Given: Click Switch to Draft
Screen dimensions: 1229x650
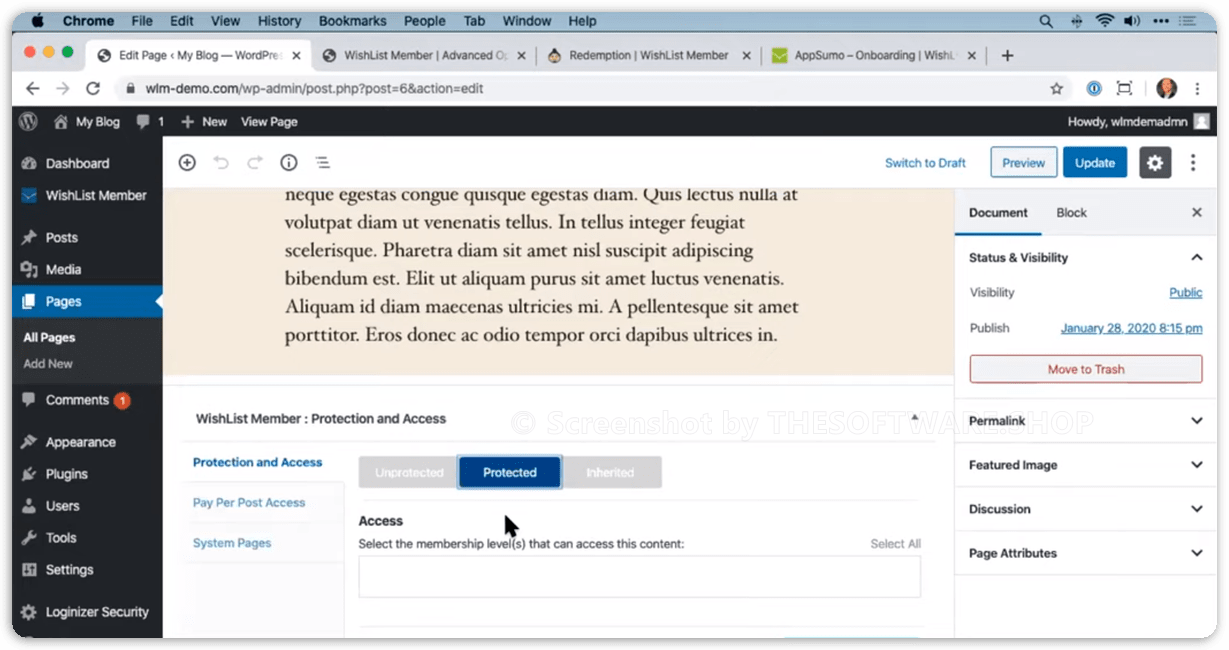Looking at the screenshot, I should click(925, 163).
